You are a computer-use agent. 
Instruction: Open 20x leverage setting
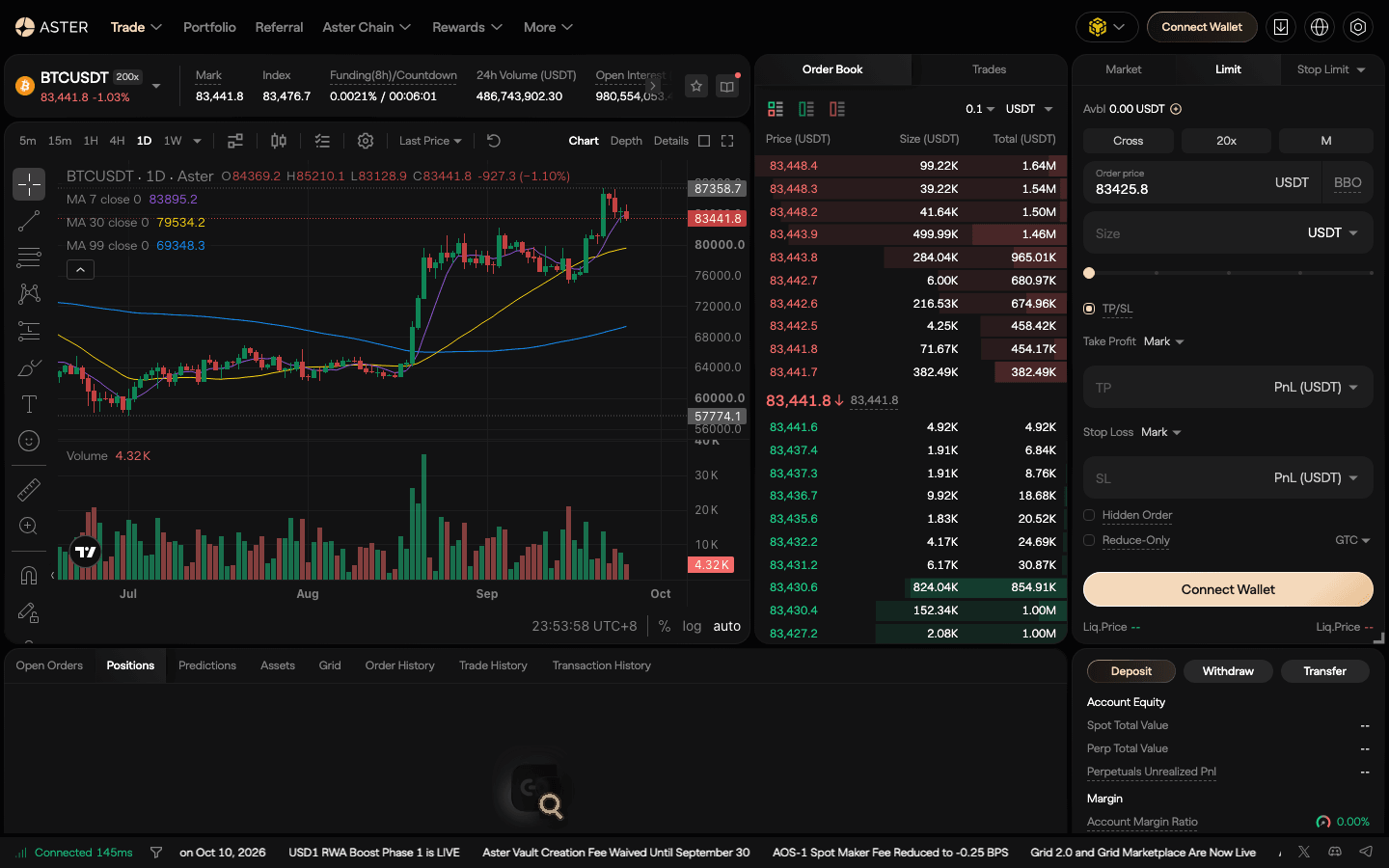(x=1226, y=141)
